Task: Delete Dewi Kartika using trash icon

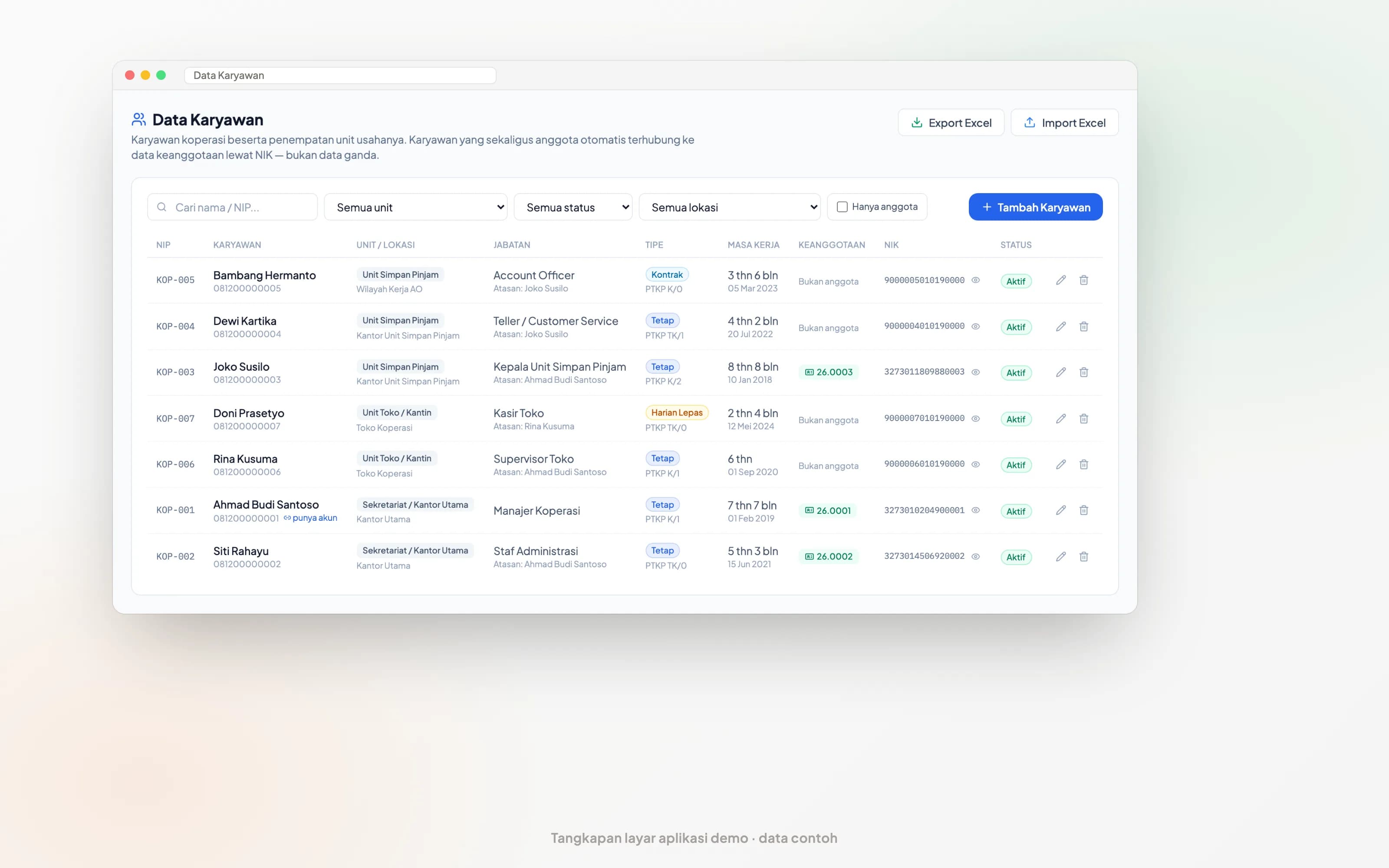Action: [1084, 327]
